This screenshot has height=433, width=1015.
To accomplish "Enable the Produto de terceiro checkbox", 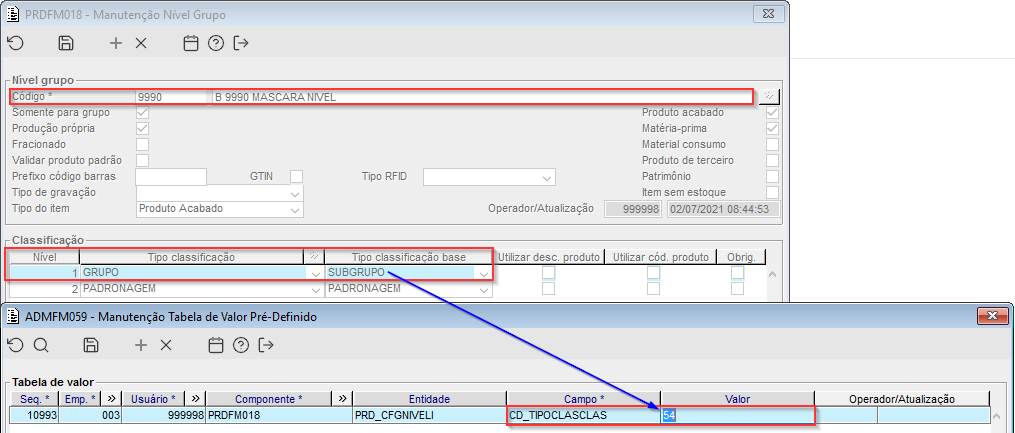I will (x=772, y=160).
